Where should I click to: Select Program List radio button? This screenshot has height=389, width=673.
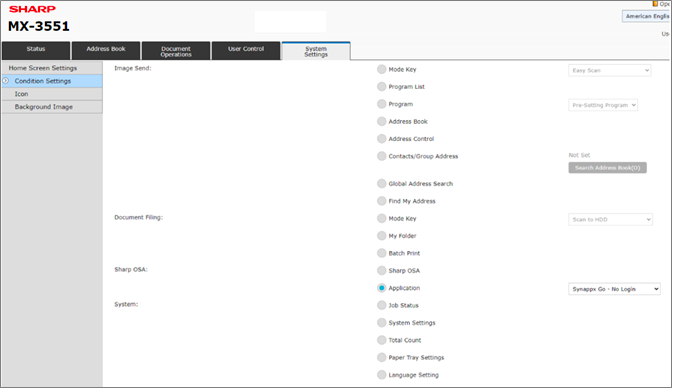point(382,87)
